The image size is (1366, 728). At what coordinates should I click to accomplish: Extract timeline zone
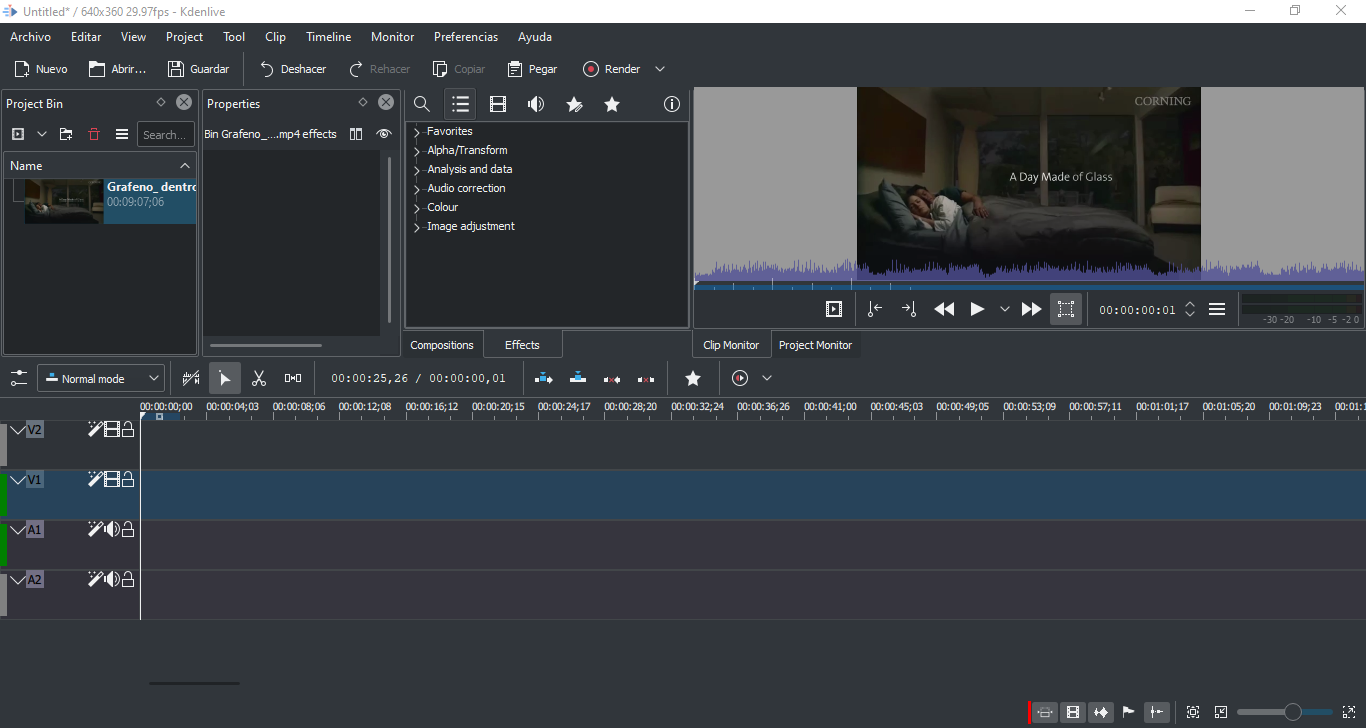click(x=612, y=378)
